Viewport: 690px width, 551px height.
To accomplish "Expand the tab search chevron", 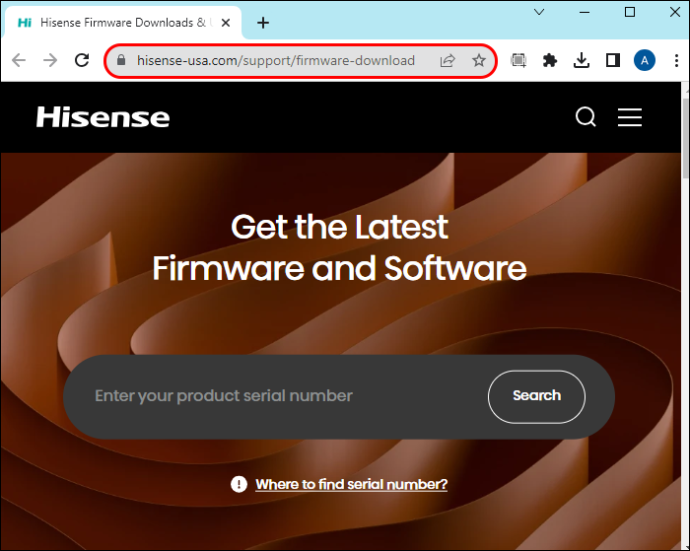I will pyautogui.click(x=539, y=12).
